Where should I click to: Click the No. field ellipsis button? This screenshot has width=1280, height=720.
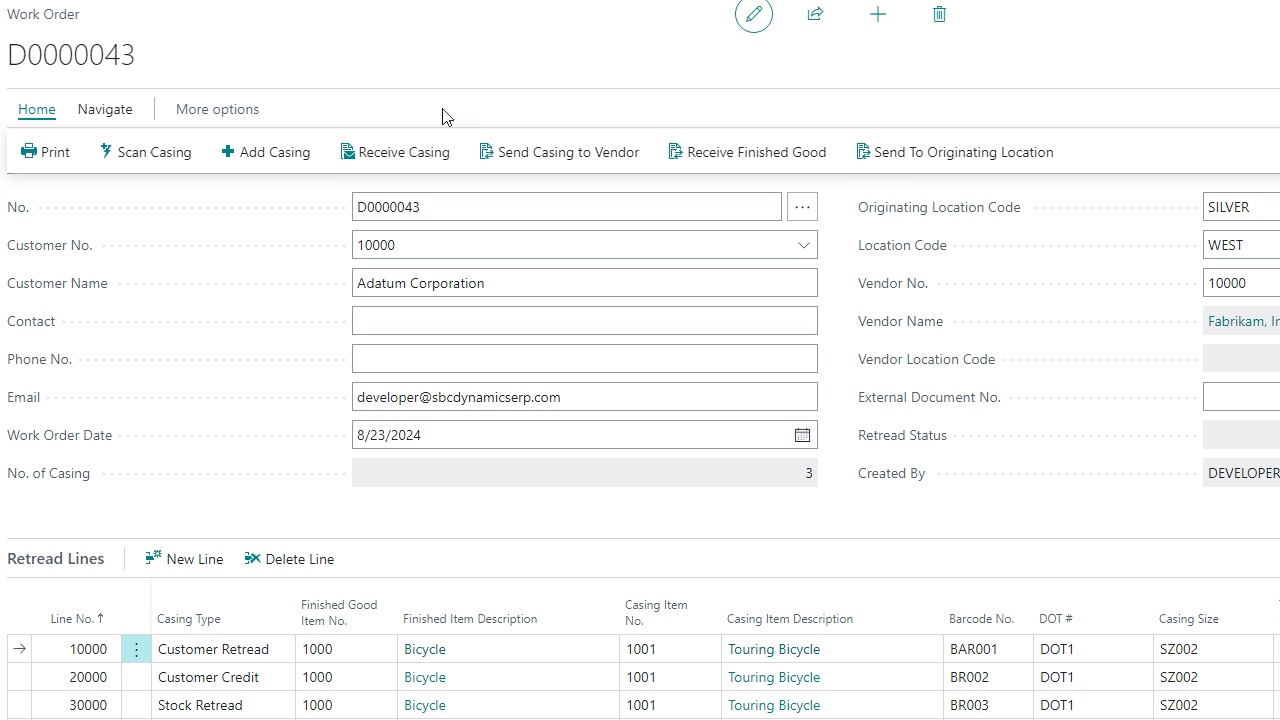[x=802, y=207]
